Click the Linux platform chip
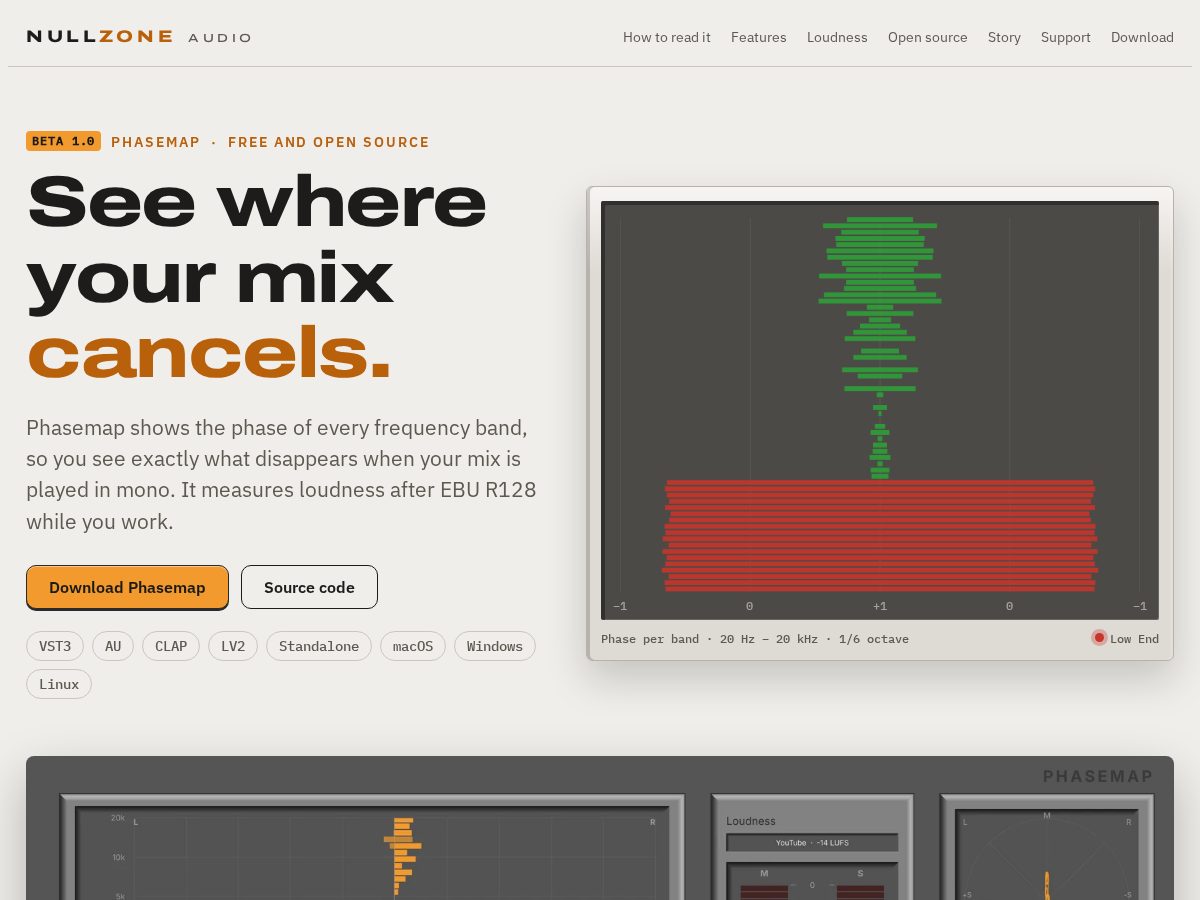Screen dimensions: 1200x900 pos(59,684)
